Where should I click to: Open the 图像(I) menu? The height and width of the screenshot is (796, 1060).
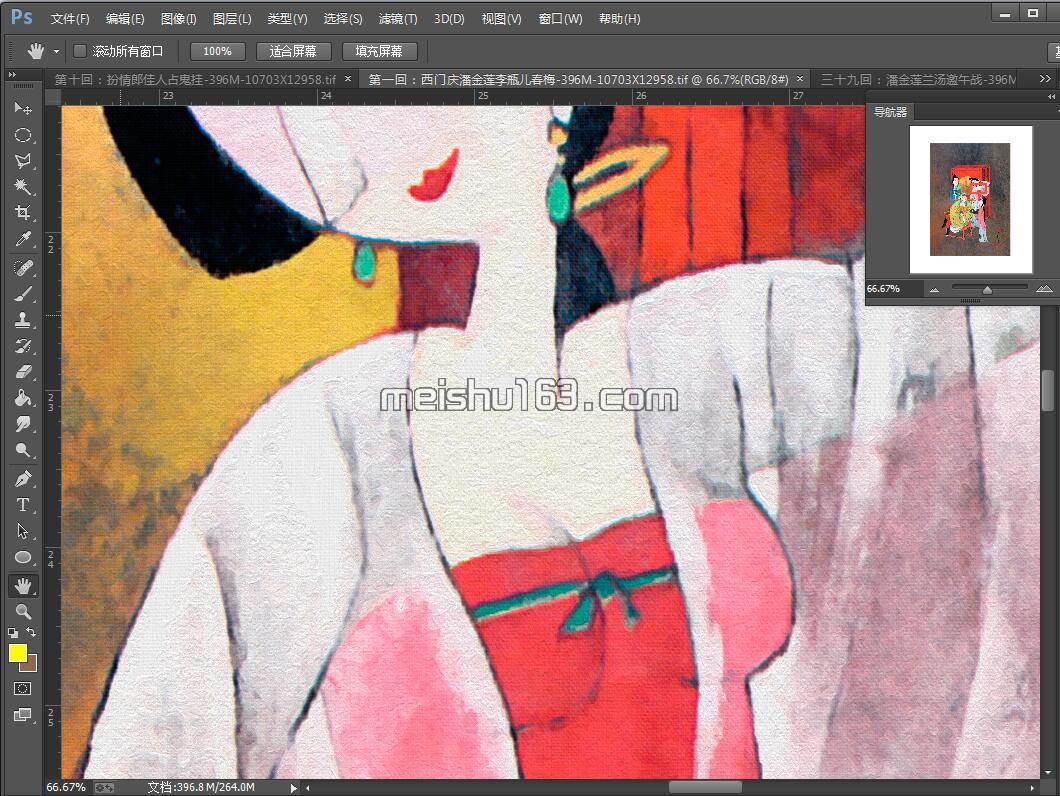coord(178,19)
